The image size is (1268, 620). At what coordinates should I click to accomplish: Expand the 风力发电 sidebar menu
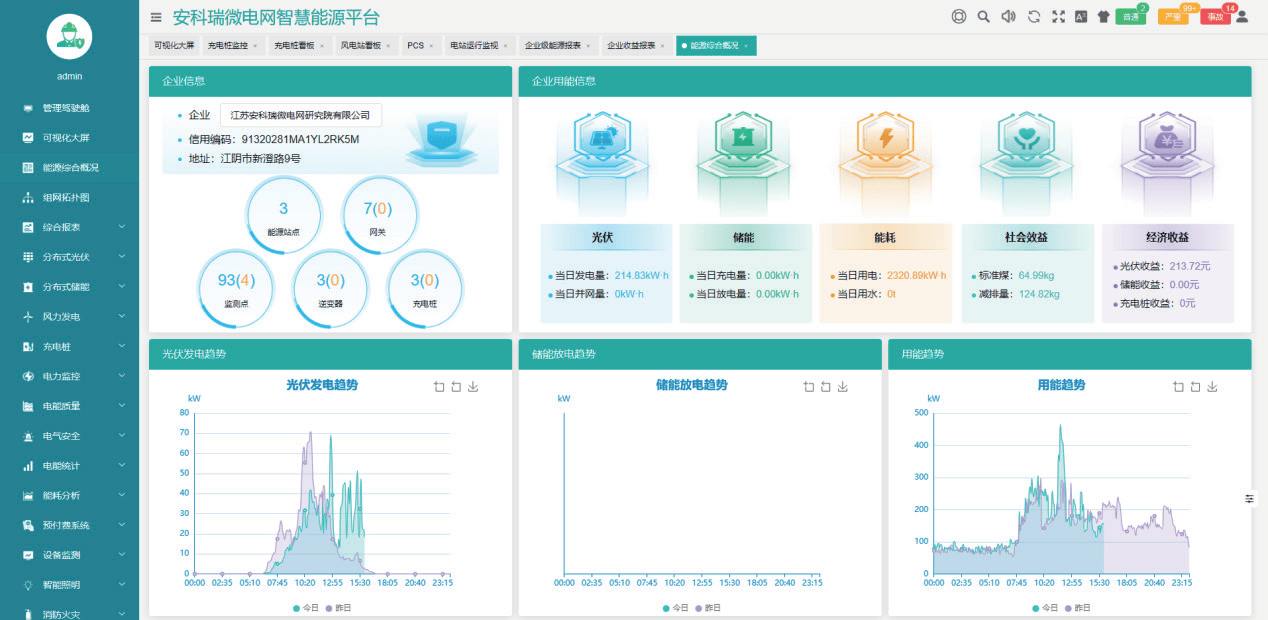click(69, 317)
